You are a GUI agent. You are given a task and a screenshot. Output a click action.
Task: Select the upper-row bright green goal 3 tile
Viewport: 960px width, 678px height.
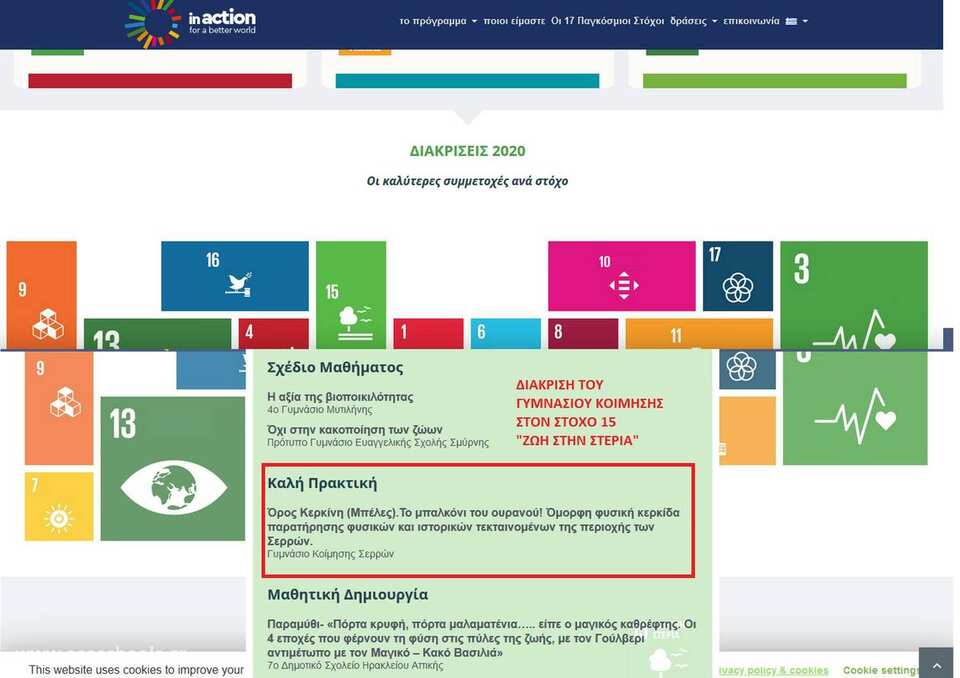pos(853,295)
